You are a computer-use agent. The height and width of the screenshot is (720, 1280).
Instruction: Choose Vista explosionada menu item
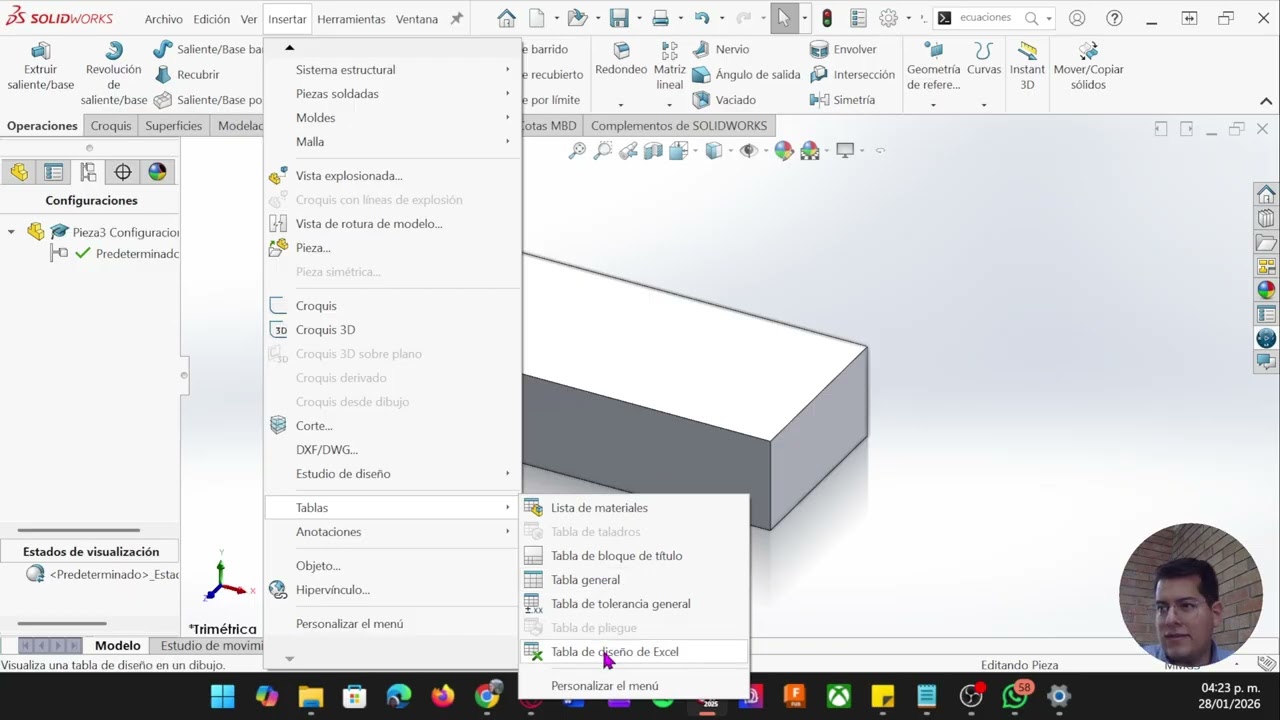tap(391, 176)
